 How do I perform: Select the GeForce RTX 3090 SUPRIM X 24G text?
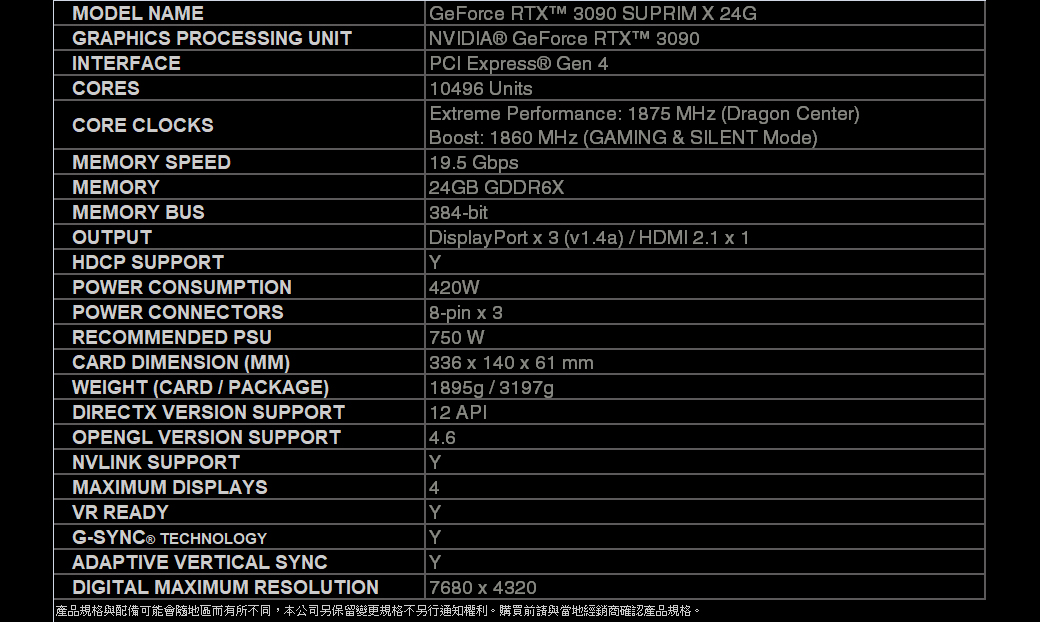(x=592, y=14)
